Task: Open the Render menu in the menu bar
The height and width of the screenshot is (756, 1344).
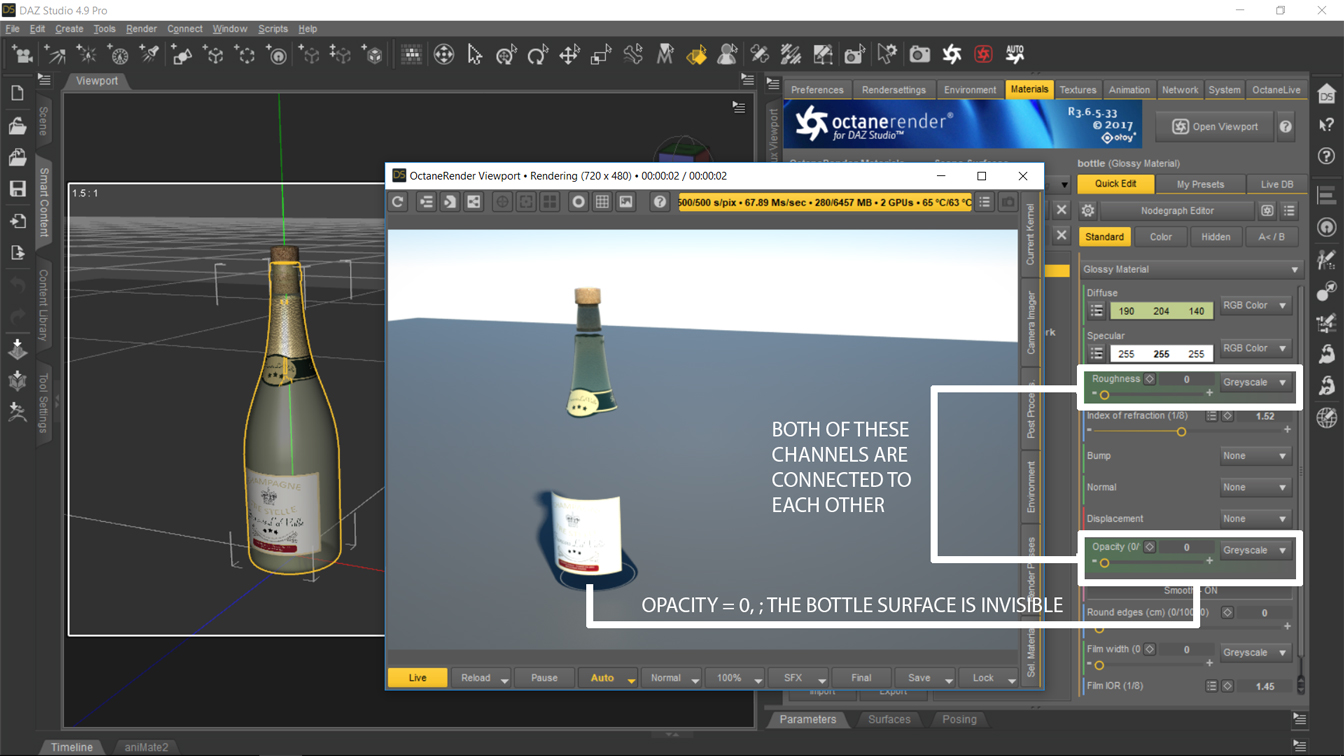Action: (141, 29)
